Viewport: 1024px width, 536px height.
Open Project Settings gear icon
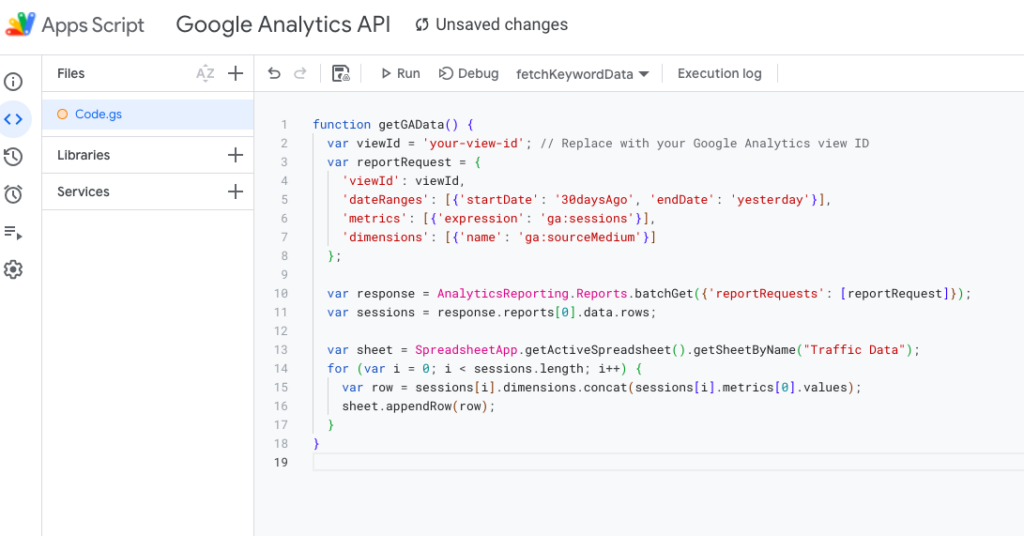tap(13, 270)
